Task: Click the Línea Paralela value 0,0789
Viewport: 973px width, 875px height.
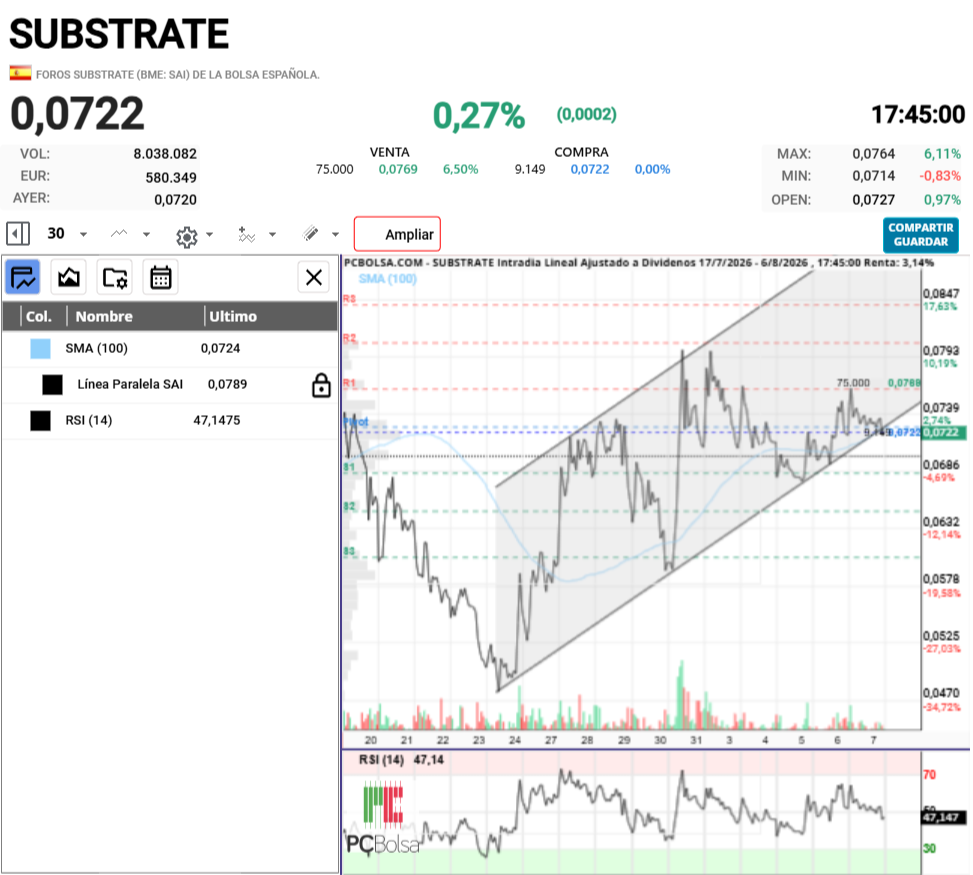Action: (x=227, y=385)
